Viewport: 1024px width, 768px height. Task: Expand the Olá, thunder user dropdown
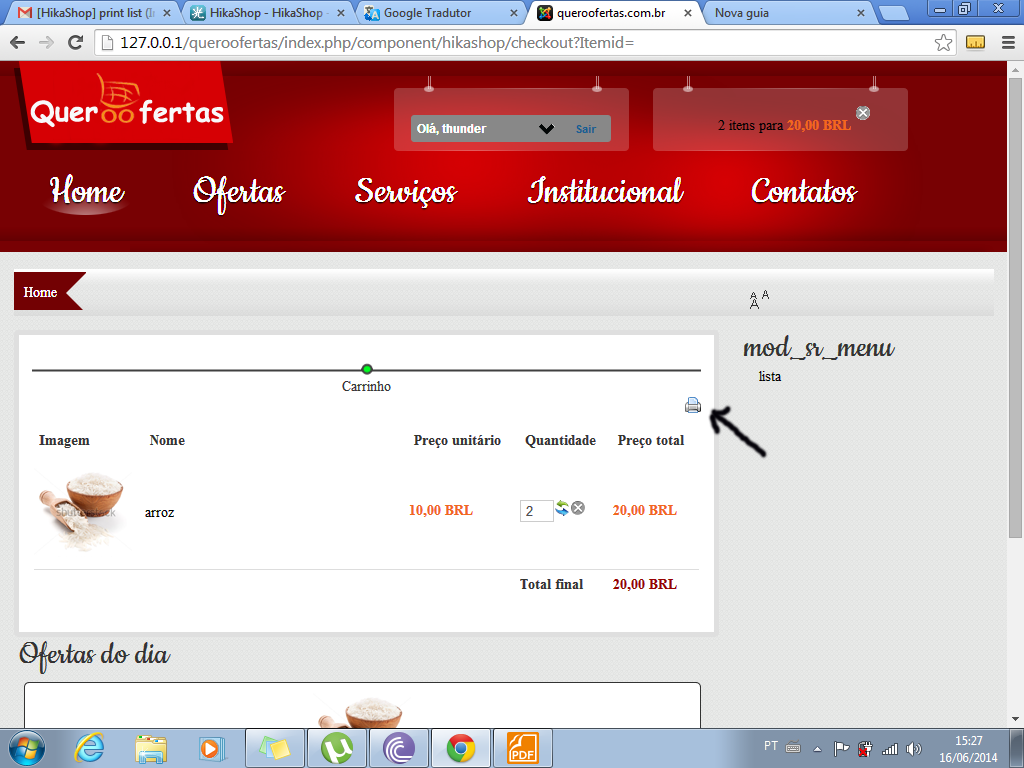tap(546, 129)
